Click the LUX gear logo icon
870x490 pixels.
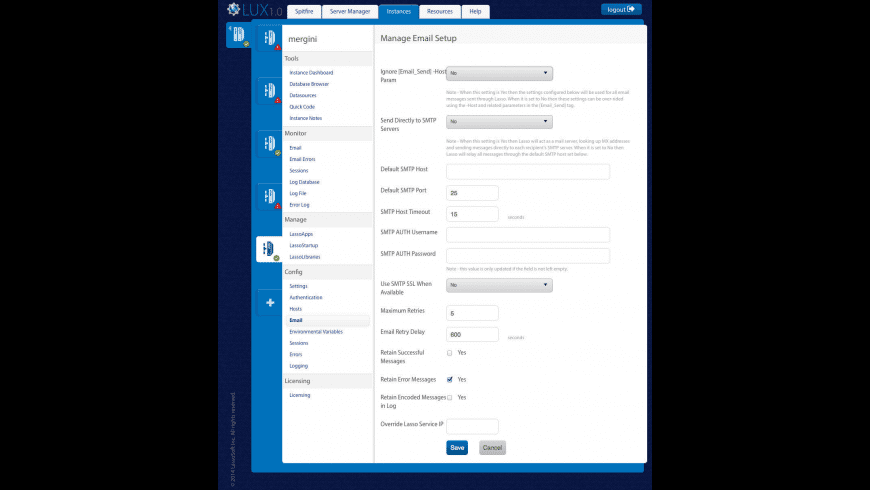click(x=233, y=9)
